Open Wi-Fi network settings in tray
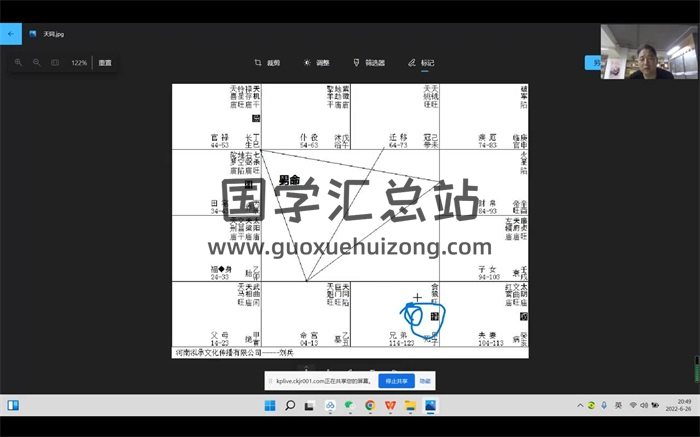The image size is (700, 437). (633, 405)
